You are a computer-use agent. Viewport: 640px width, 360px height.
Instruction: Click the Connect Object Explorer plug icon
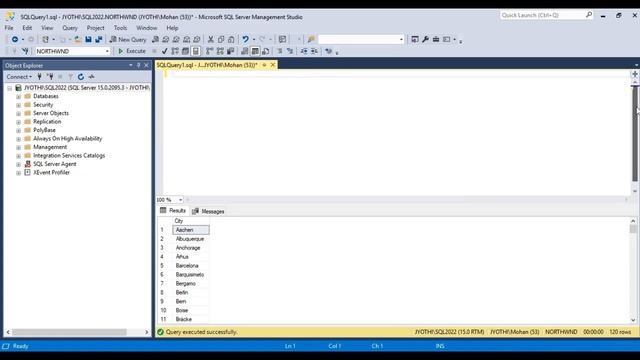40,77
